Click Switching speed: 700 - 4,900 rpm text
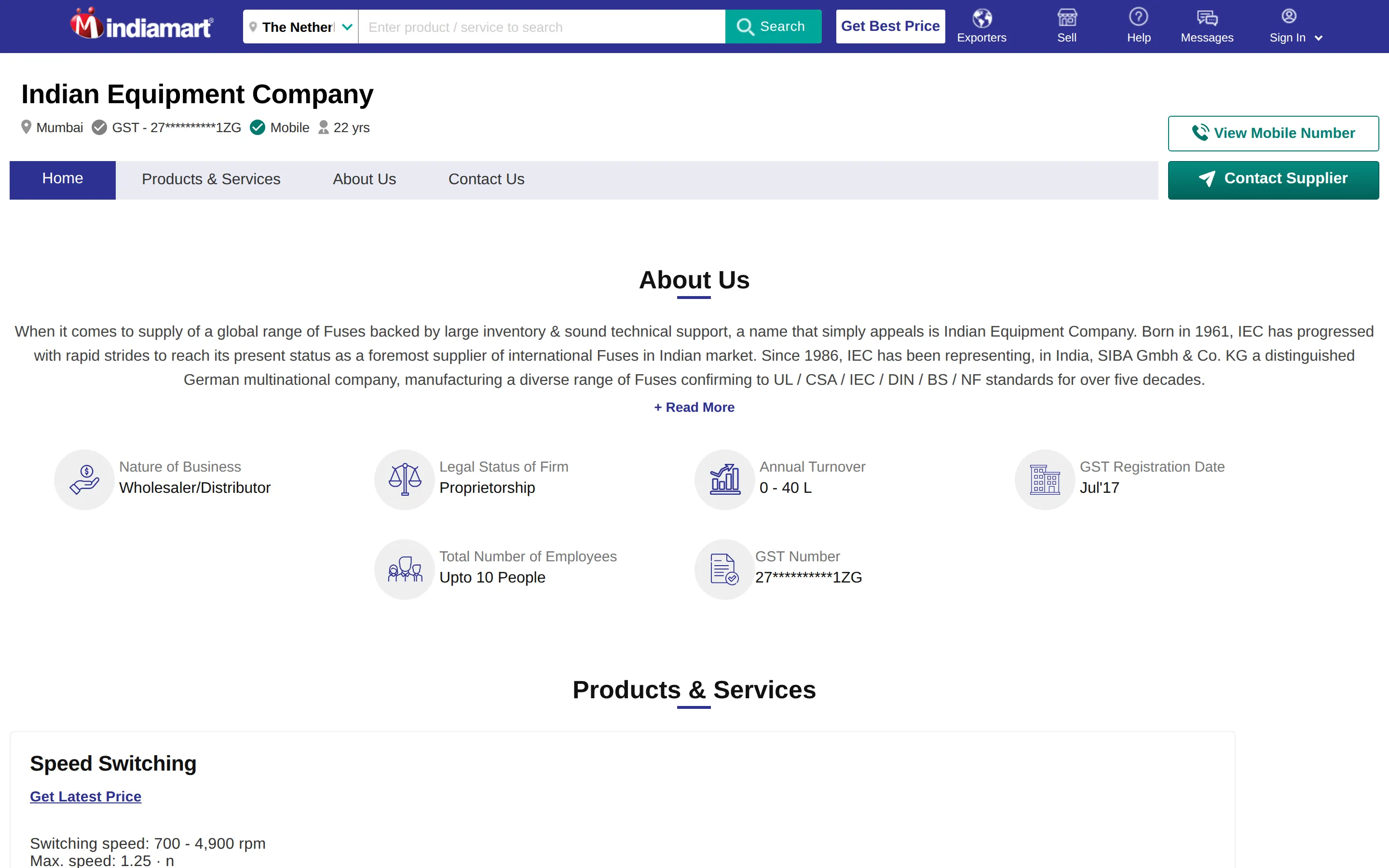The width and height of the screenshot is (1389, 868). 148,843
